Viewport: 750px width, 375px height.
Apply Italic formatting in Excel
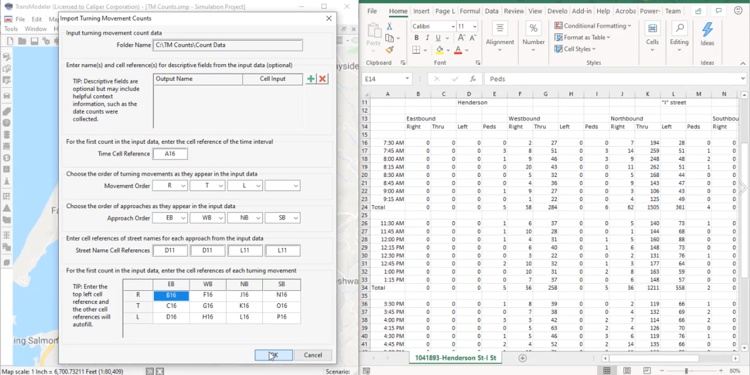pyautogui.click(x=427, y=38)
